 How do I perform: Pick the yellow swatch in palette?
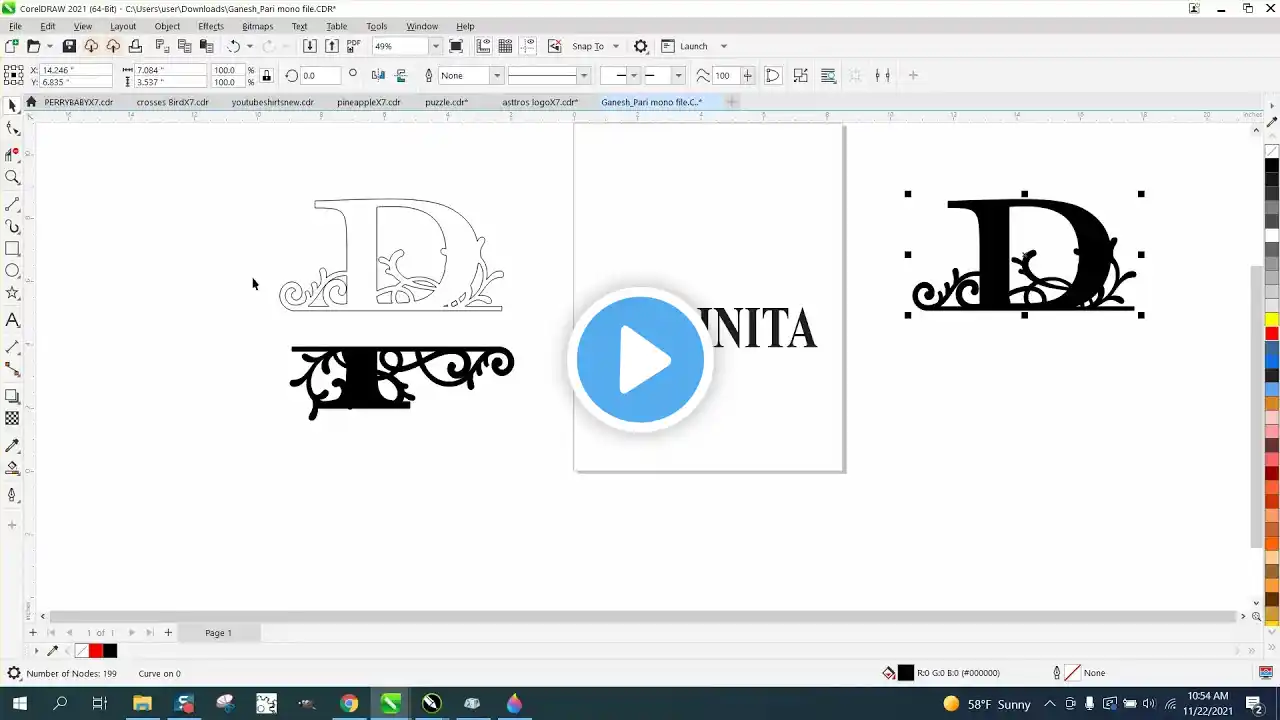coord(1271,320)
